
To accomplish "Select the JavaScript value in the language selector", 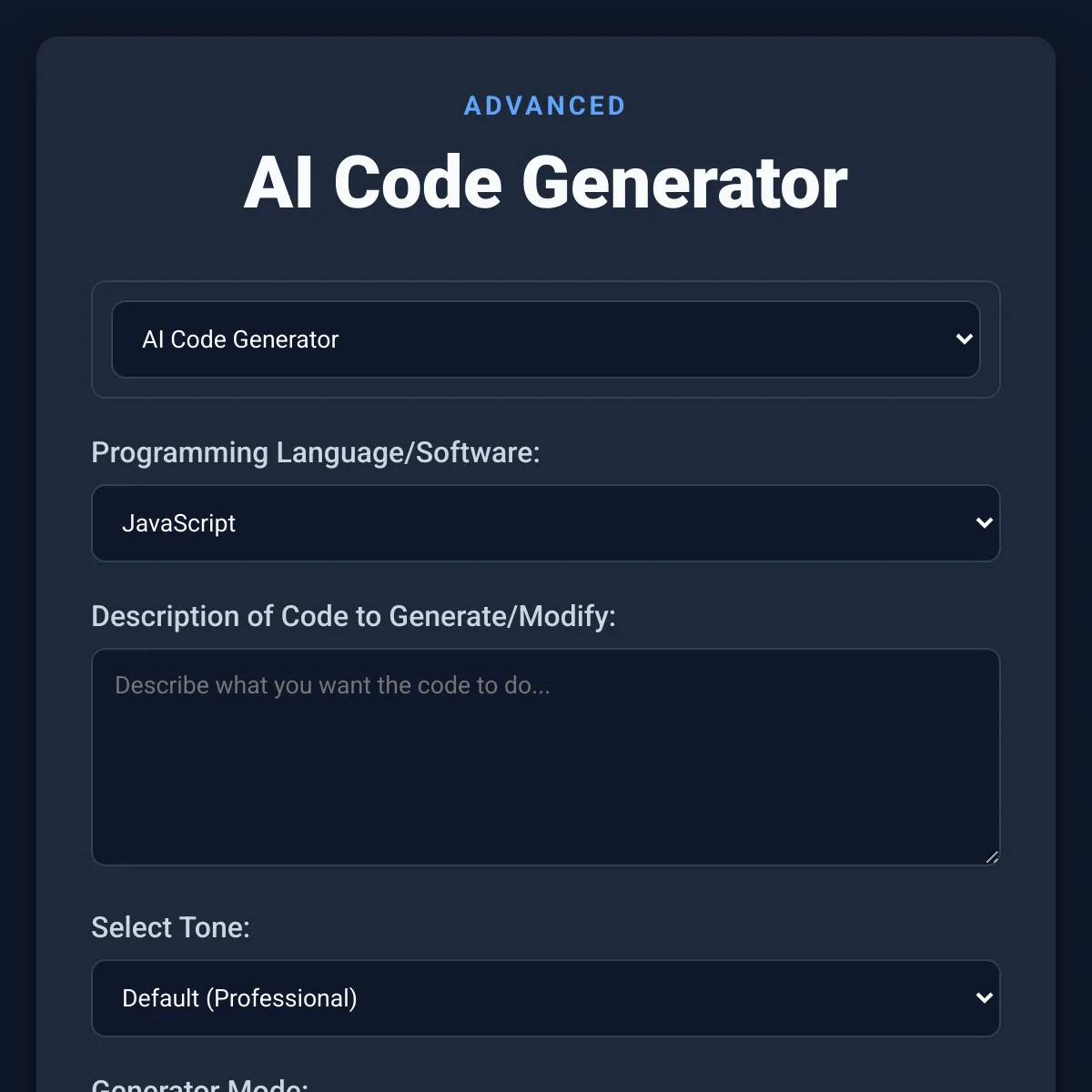I will 180,523.
